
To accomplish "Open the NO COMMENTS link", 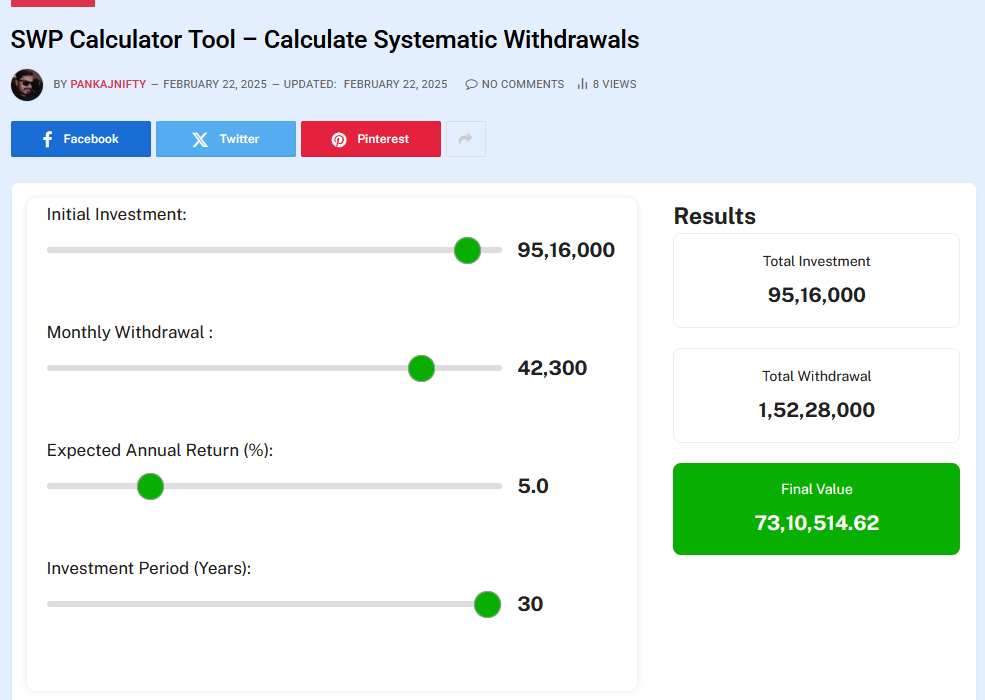I will coord(522,85).
